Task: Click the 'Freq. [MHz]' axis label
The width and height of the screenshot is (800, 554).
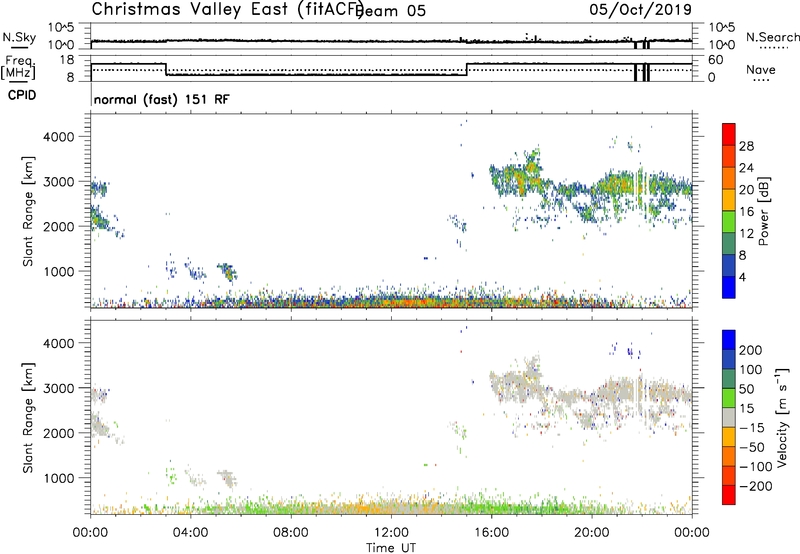Action: point(18,67)
